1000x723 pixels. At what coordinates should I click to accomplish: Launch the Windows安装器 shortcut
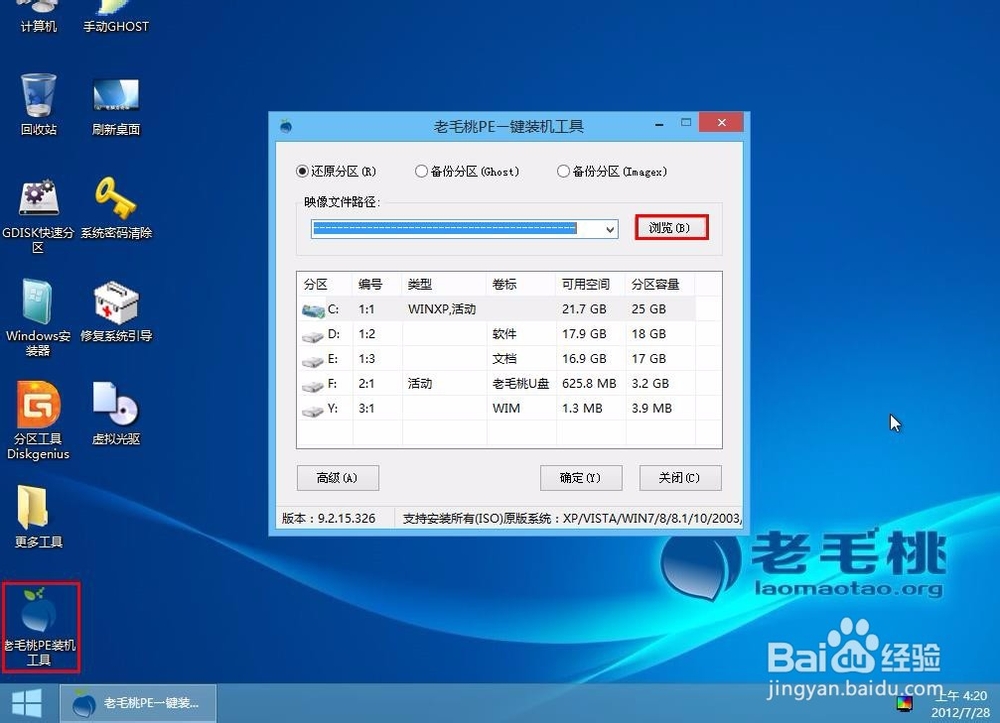coord(38,318)
